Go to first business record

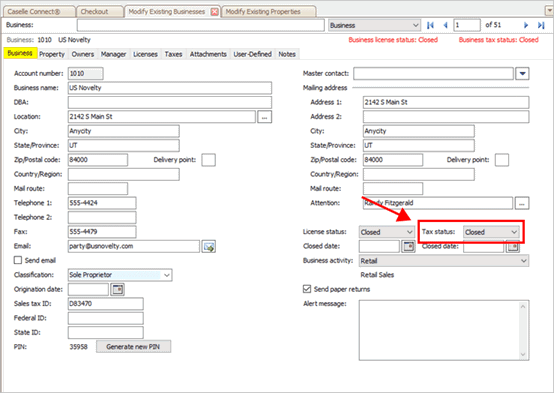tap(430, 25)
